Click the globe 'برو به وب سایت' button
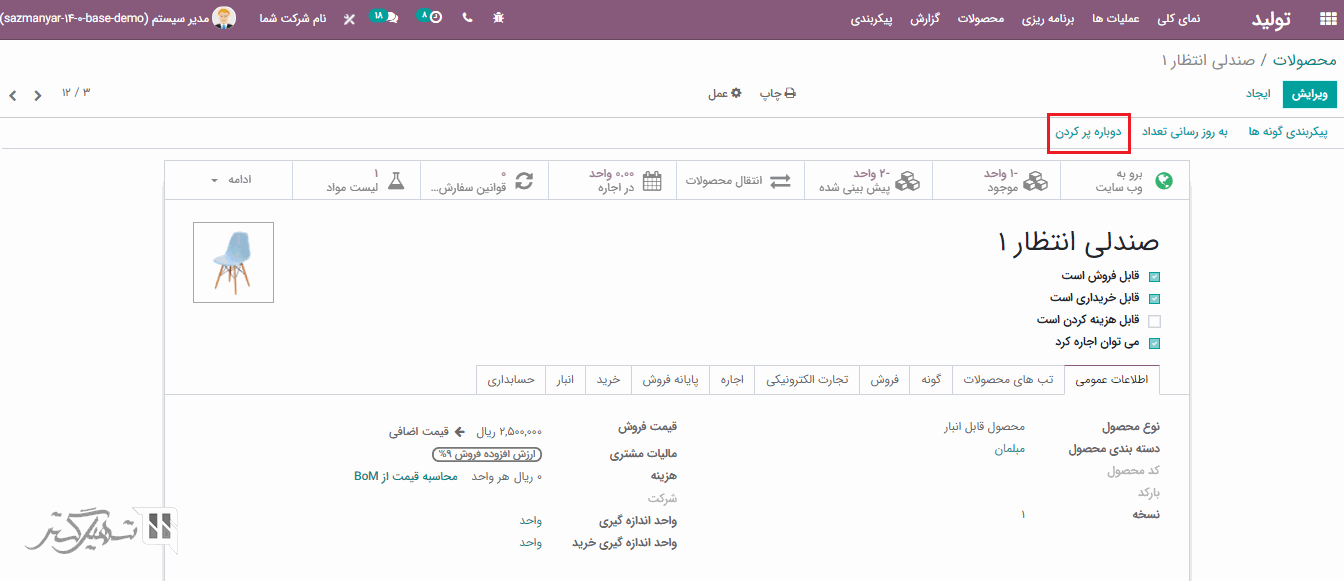1344x581 pixels. click(x=1125, y=181)
